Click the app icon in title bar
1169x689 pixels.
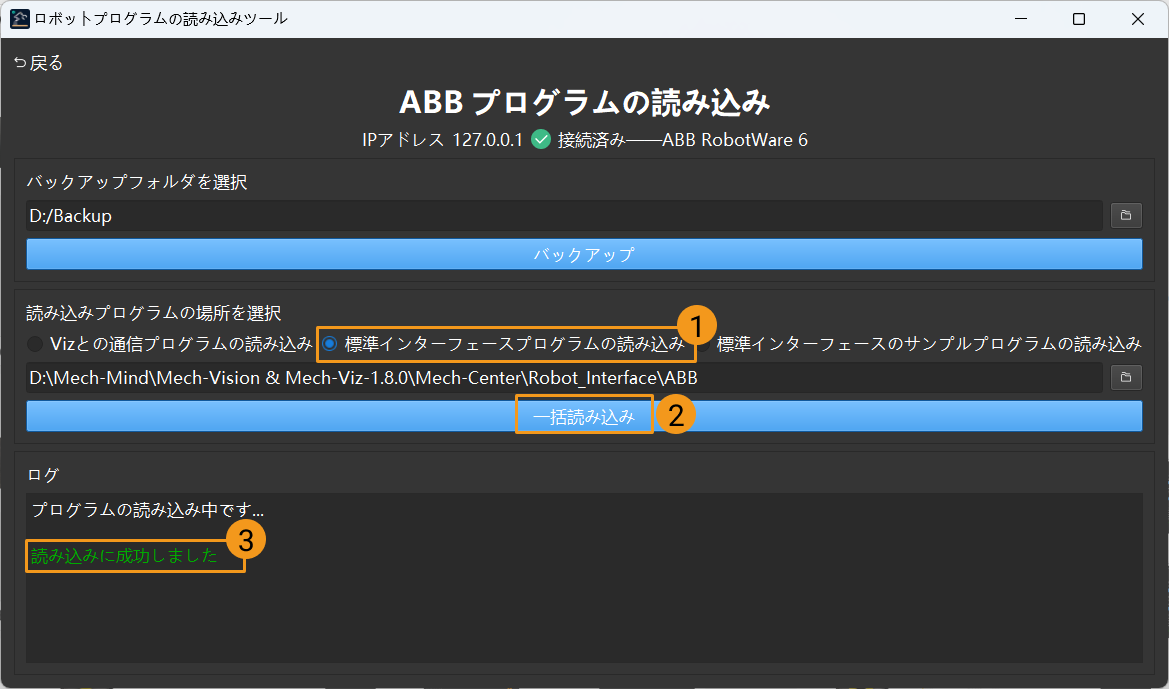click(20, 19)
